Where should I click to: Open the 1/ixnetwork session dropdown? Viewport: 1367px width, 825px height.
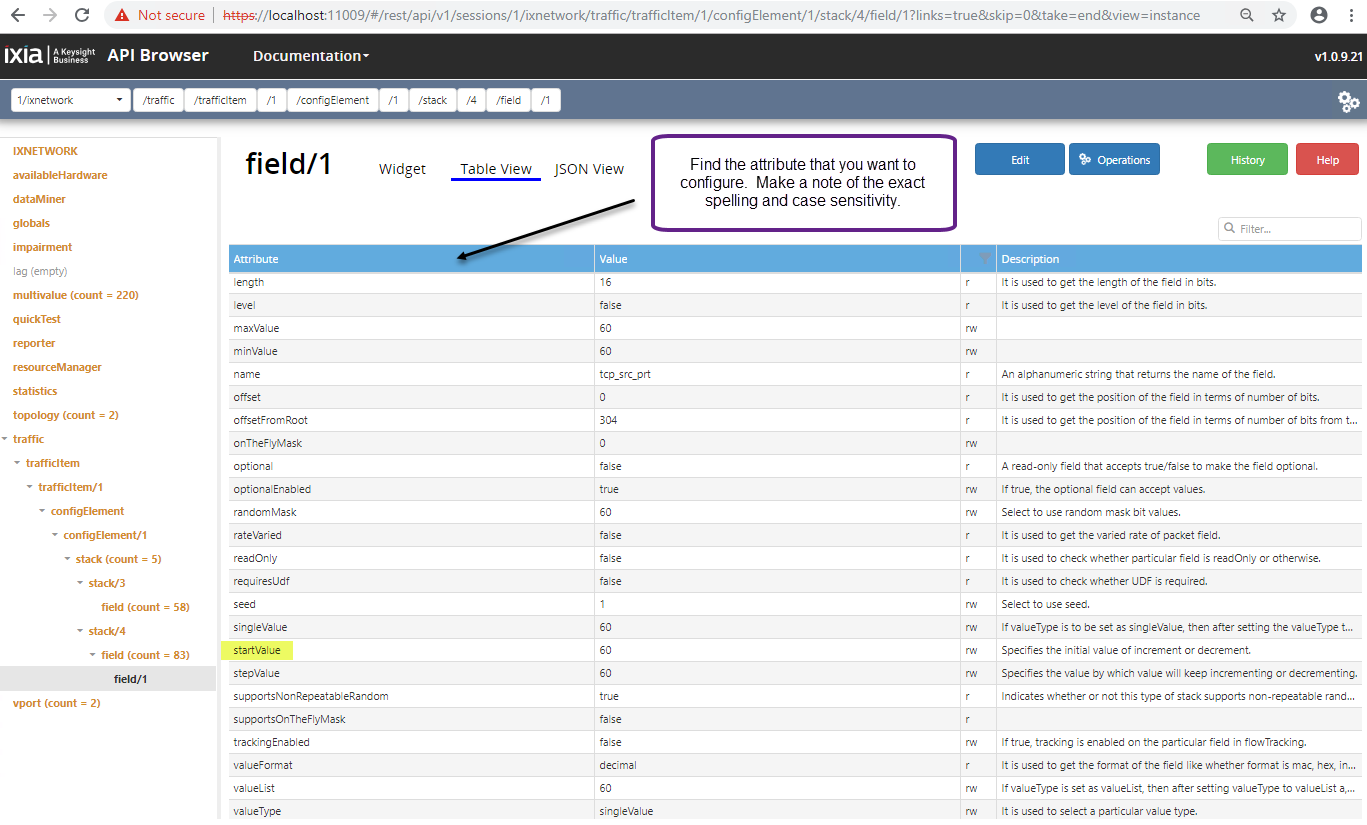(x=71, y=100)
